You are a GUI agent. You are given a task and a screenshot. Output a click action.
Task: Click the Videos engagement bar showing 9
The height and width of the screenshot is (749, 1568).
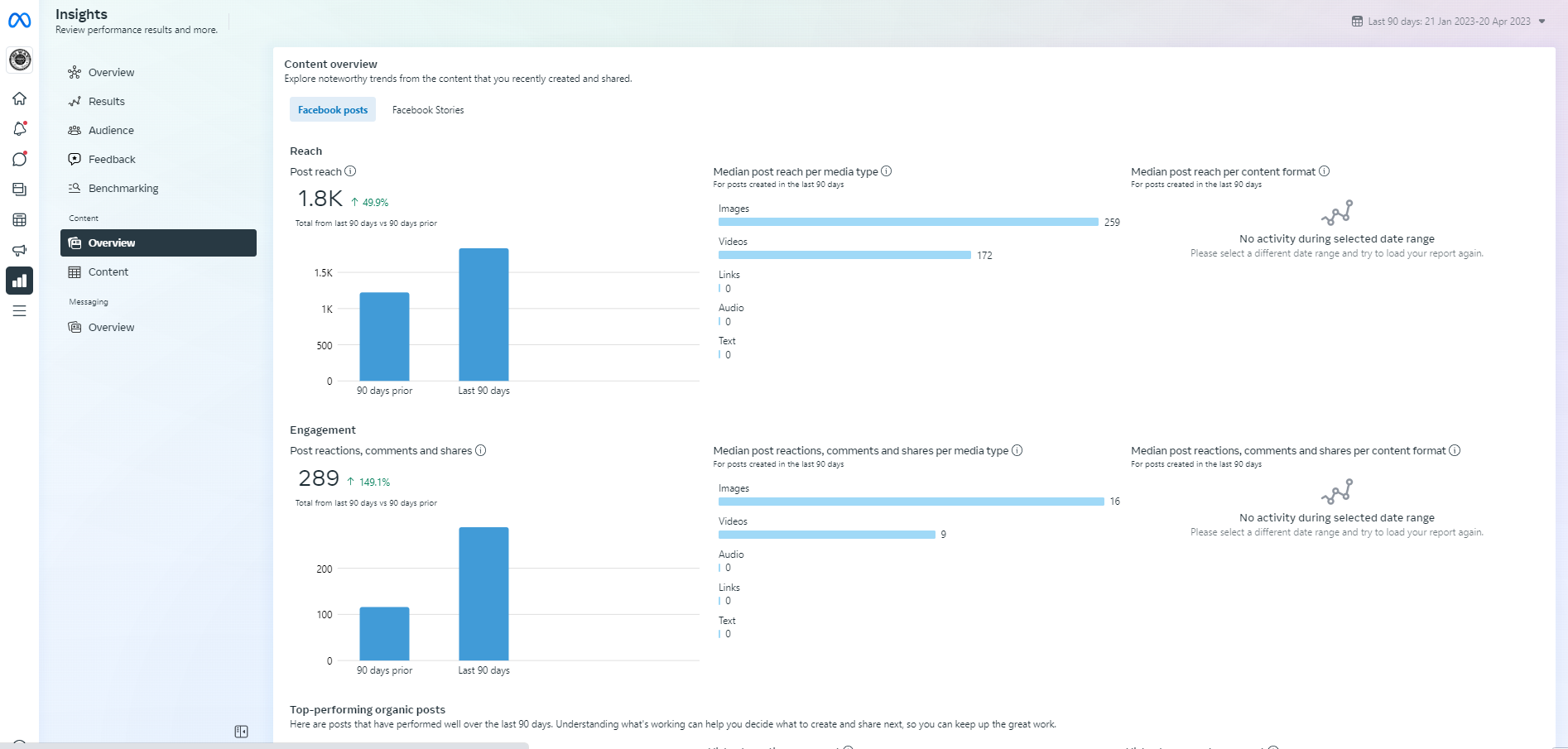point(827,535)
